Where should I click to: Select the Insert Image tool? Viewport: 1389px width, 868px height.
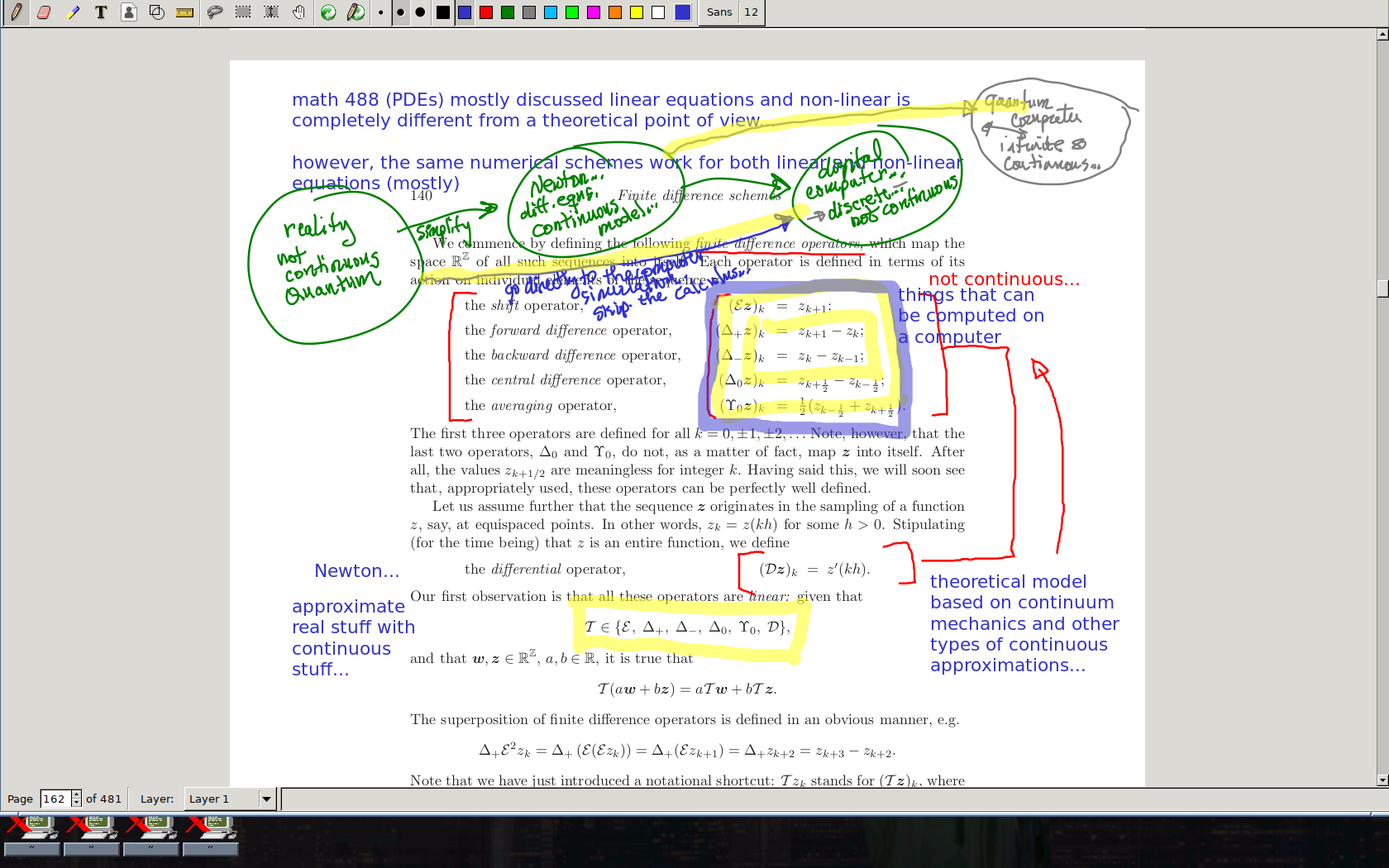129,12
